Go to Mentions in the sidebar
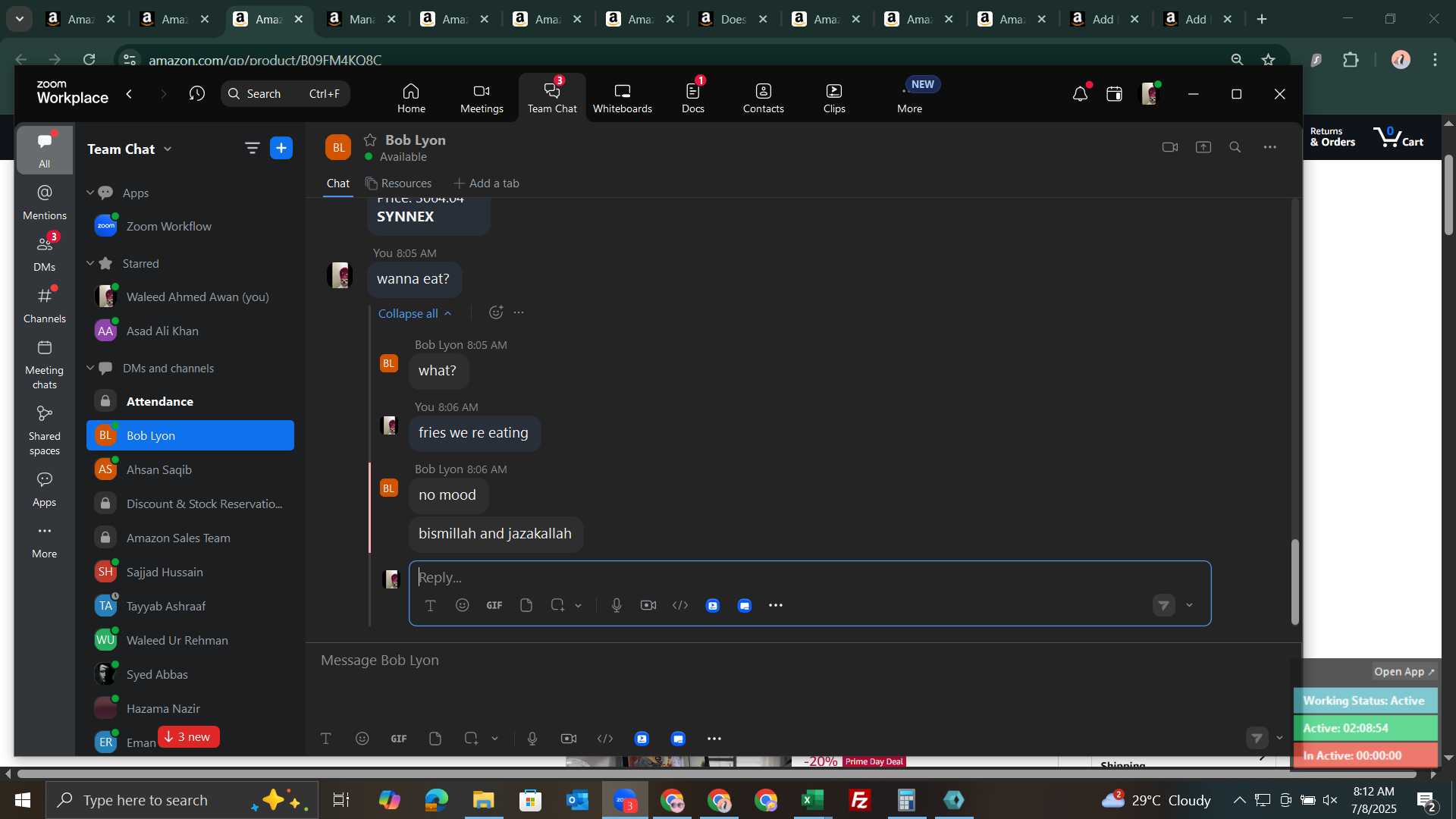 point(45,202)
